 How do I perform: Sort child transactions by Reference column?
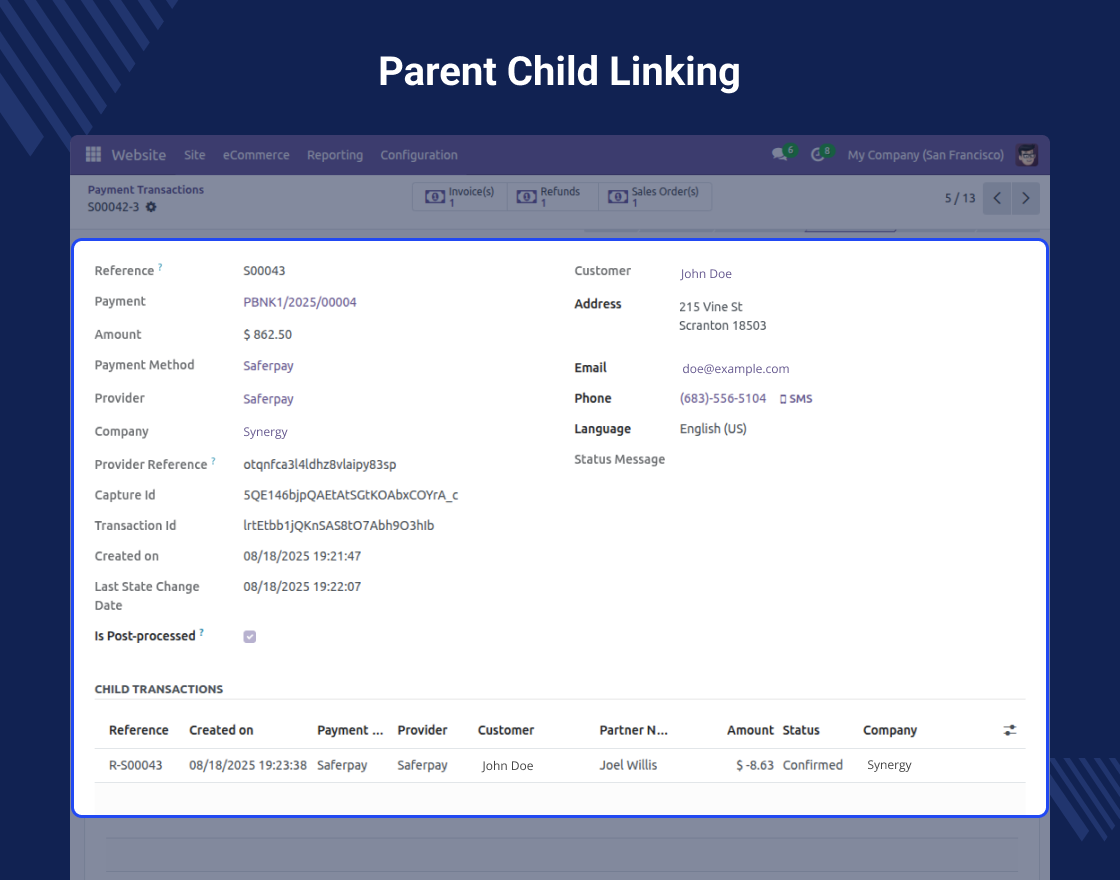tap(139, 730)
